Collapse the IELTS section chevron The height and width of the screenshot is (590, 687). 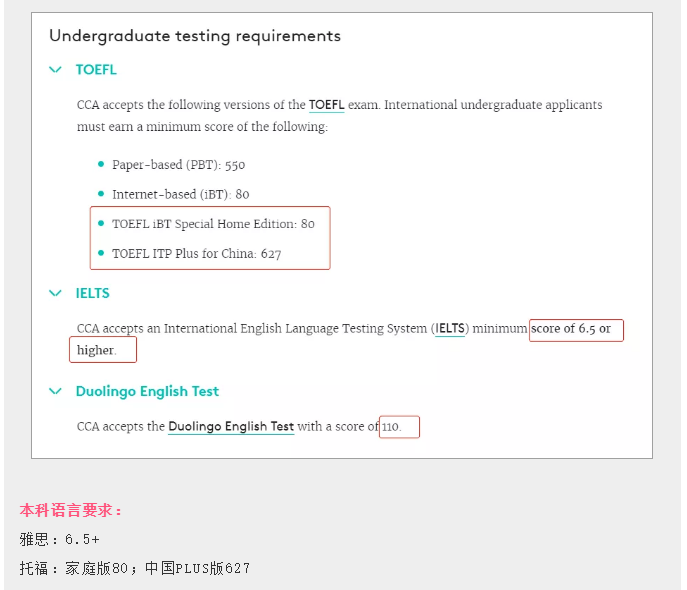pyautogui.click(x=55, y=293)
